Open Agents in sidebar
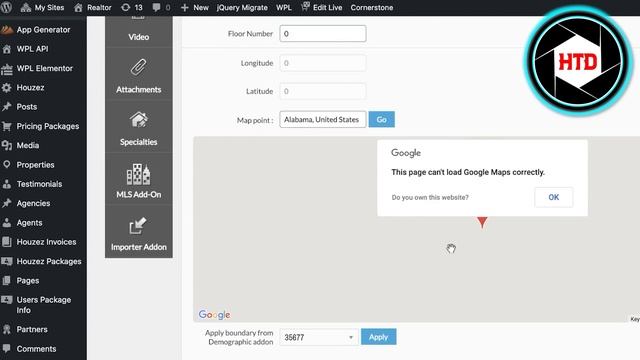This screenshot has width=640, height=360. pyautogui.click(x=43, y=223)
